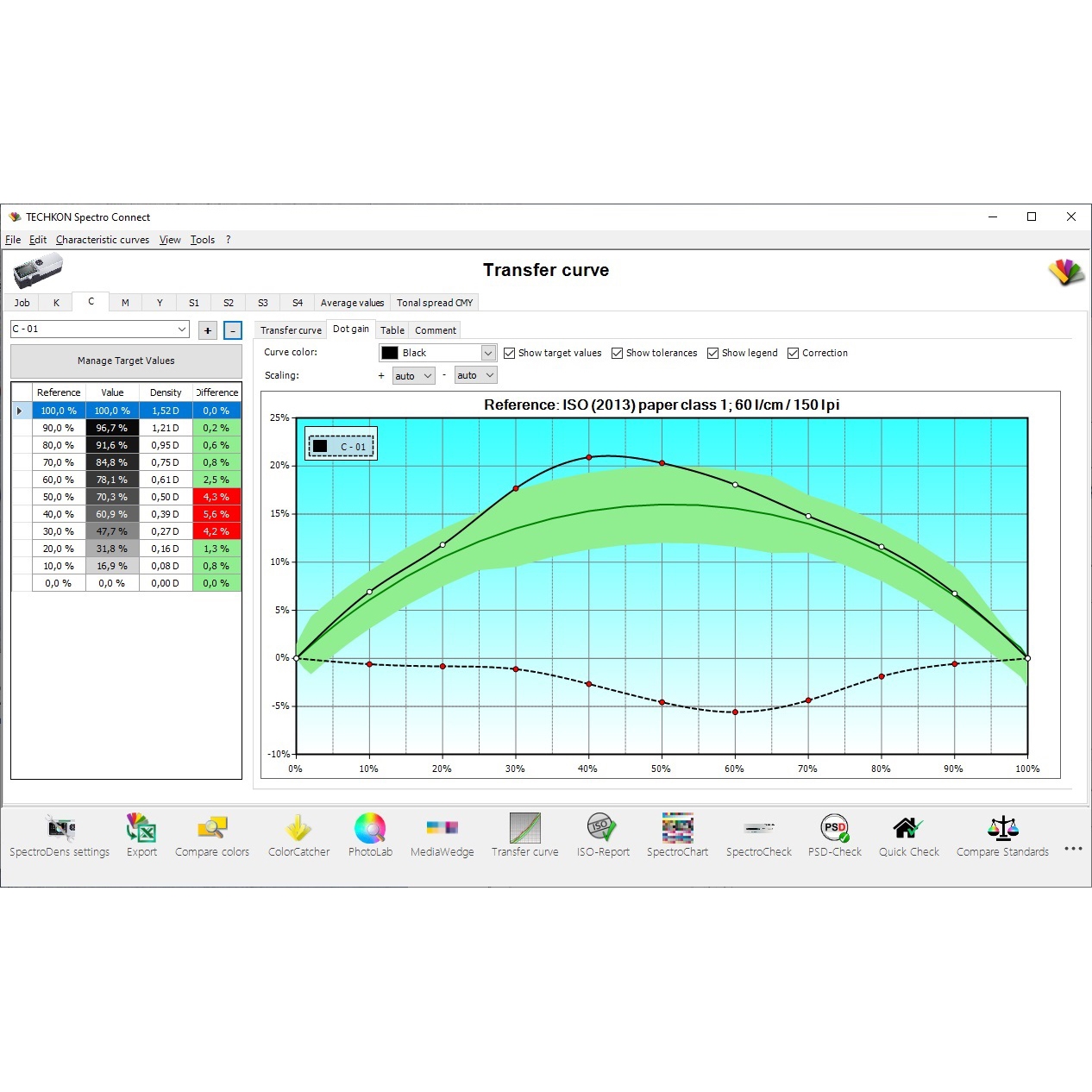Screen dimensions: 1092x1092
Task: Open the C - 01 measurement dropdown
Action: click(x=100, y=329)
